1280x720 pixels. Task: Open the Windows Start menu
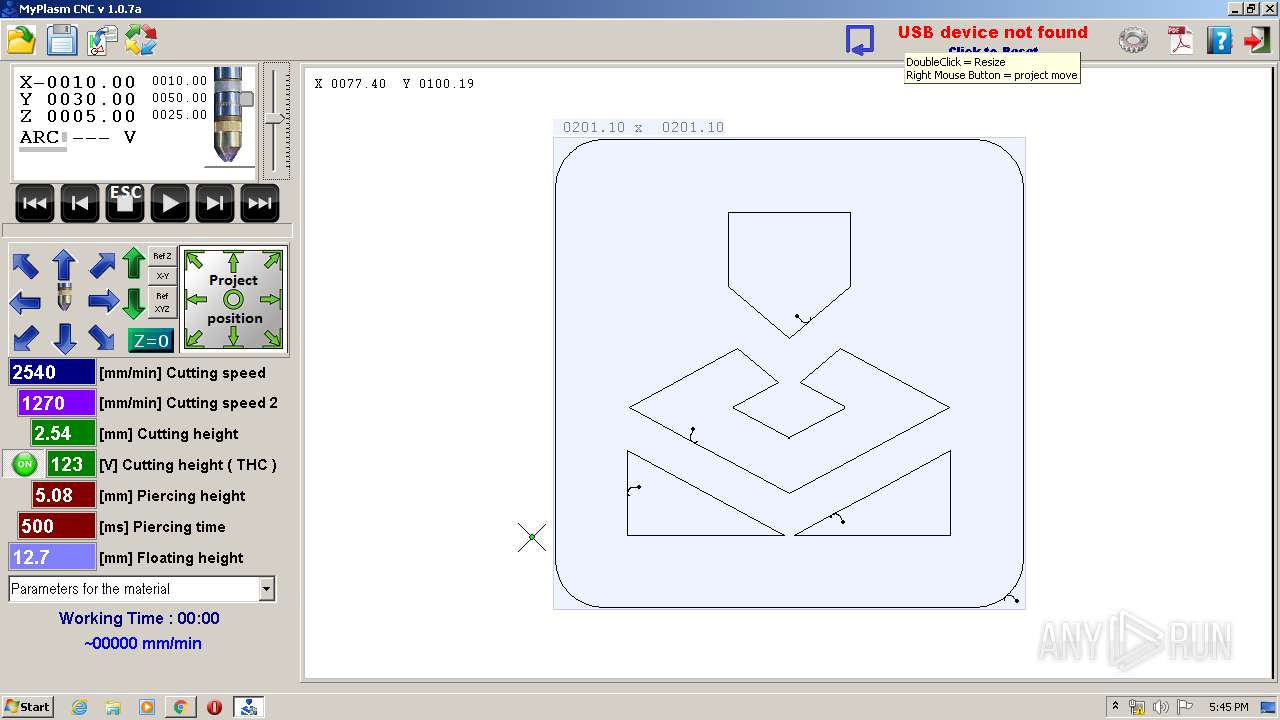27,707
